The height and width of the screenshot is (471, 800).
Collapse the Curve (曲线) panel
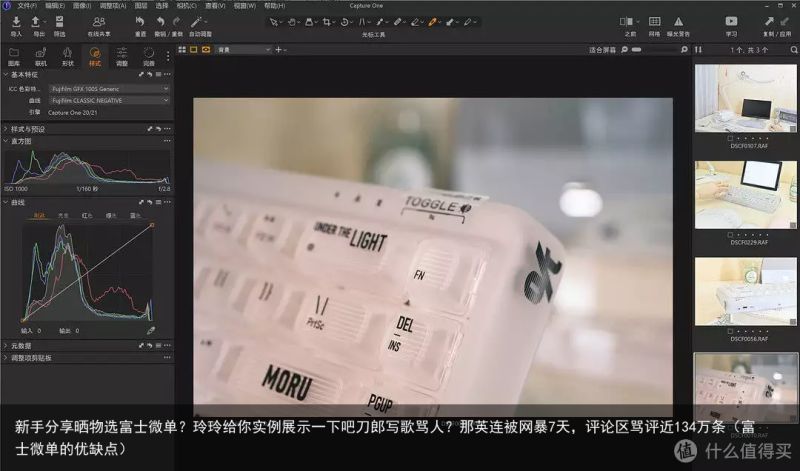point(6,203)
